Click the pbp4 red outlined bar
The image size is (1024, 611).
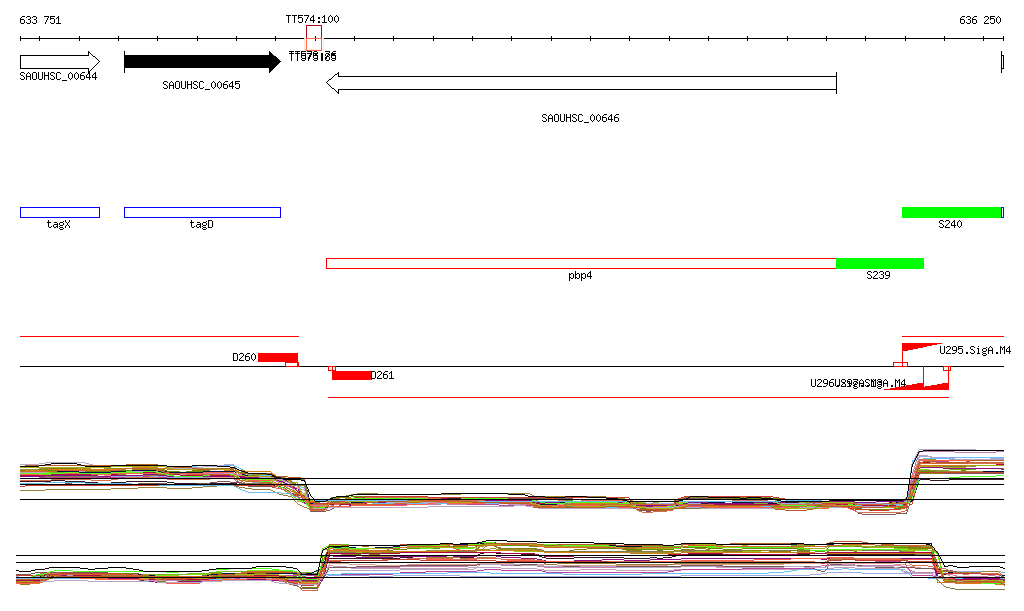tap(580, 263)
